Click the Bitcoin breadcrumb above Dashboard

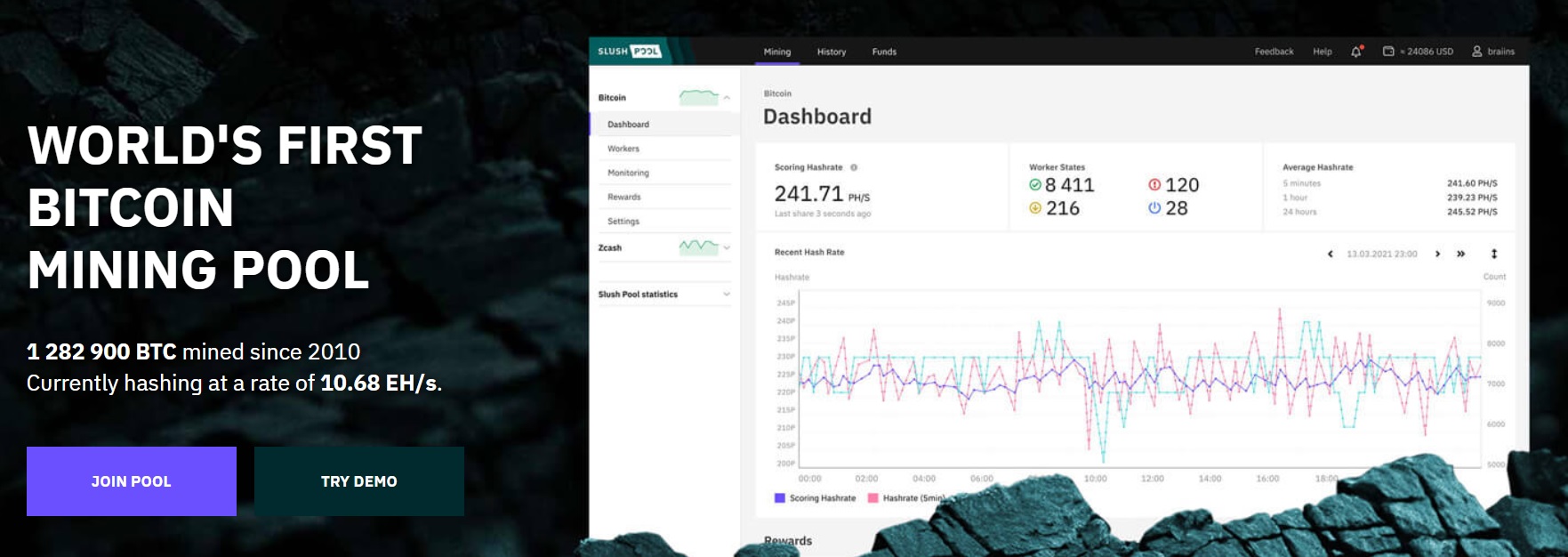777,93
